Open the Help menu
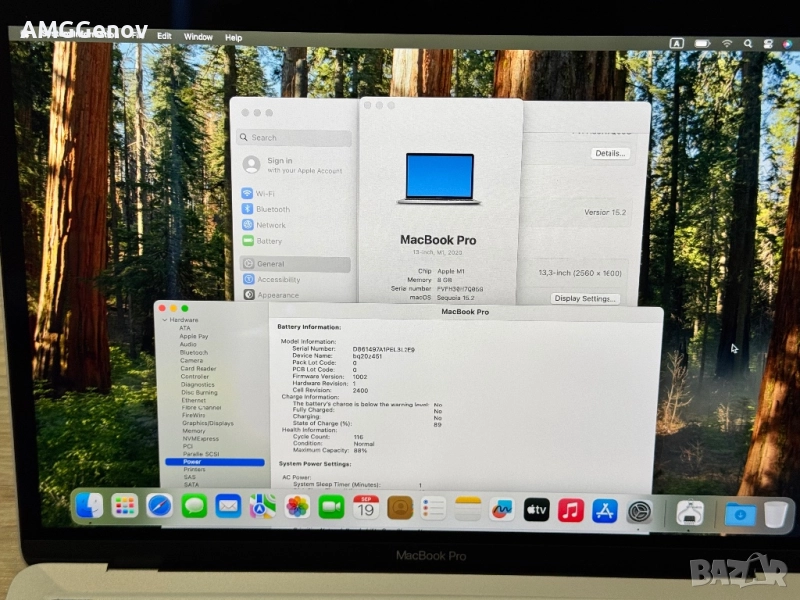Image resolution: width=800 pixels, height=600 pixels. click(x=234, y=37)
